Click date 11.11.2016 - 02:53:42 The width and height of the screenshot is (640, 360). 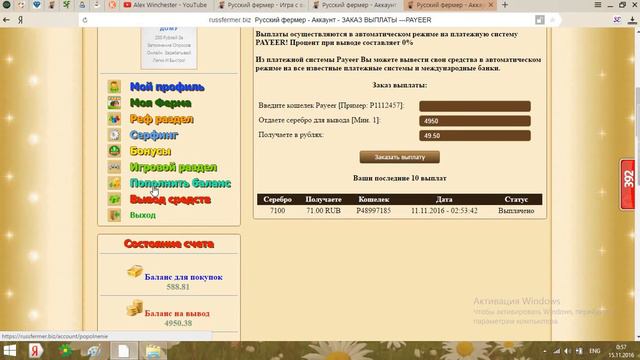click(x=444, y=211)
